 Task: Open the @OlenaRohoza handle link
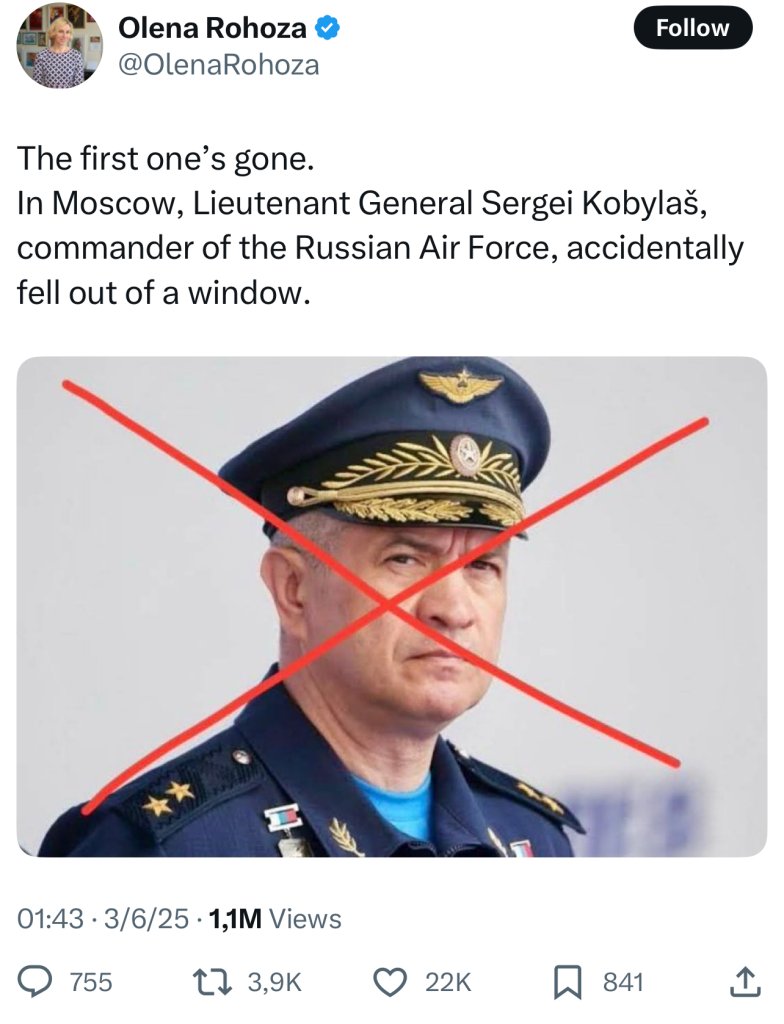[218, 65]
